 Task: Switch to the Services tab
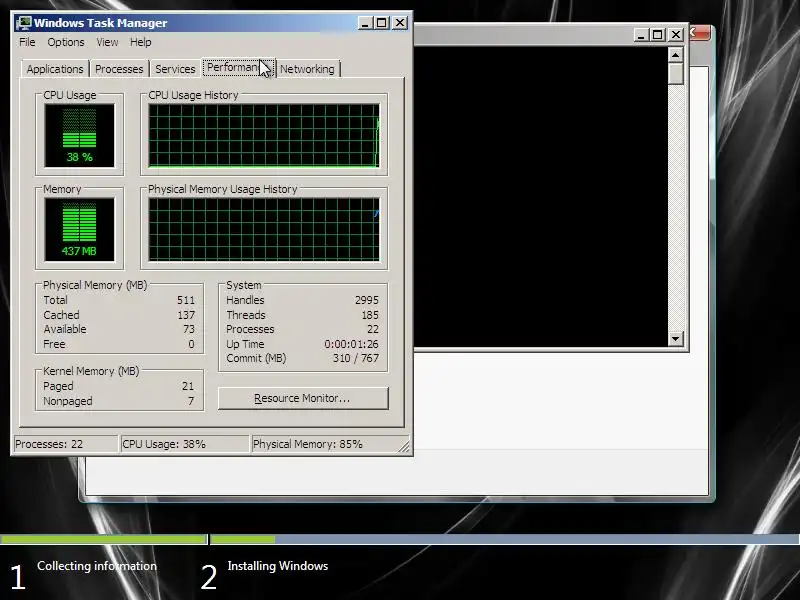pos(175,69)
